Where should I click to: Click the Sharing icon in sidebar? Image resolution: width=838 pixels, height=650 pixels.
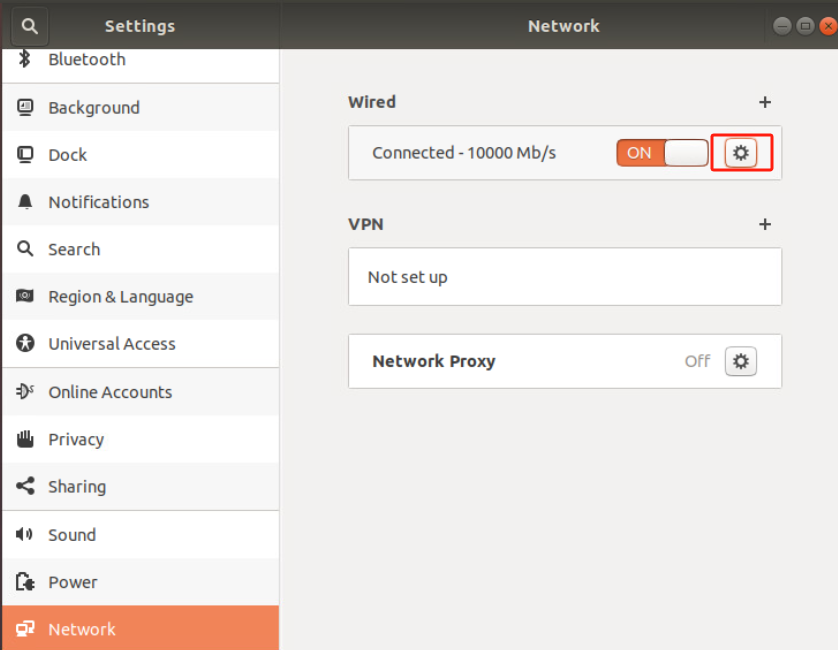[25, 486]
